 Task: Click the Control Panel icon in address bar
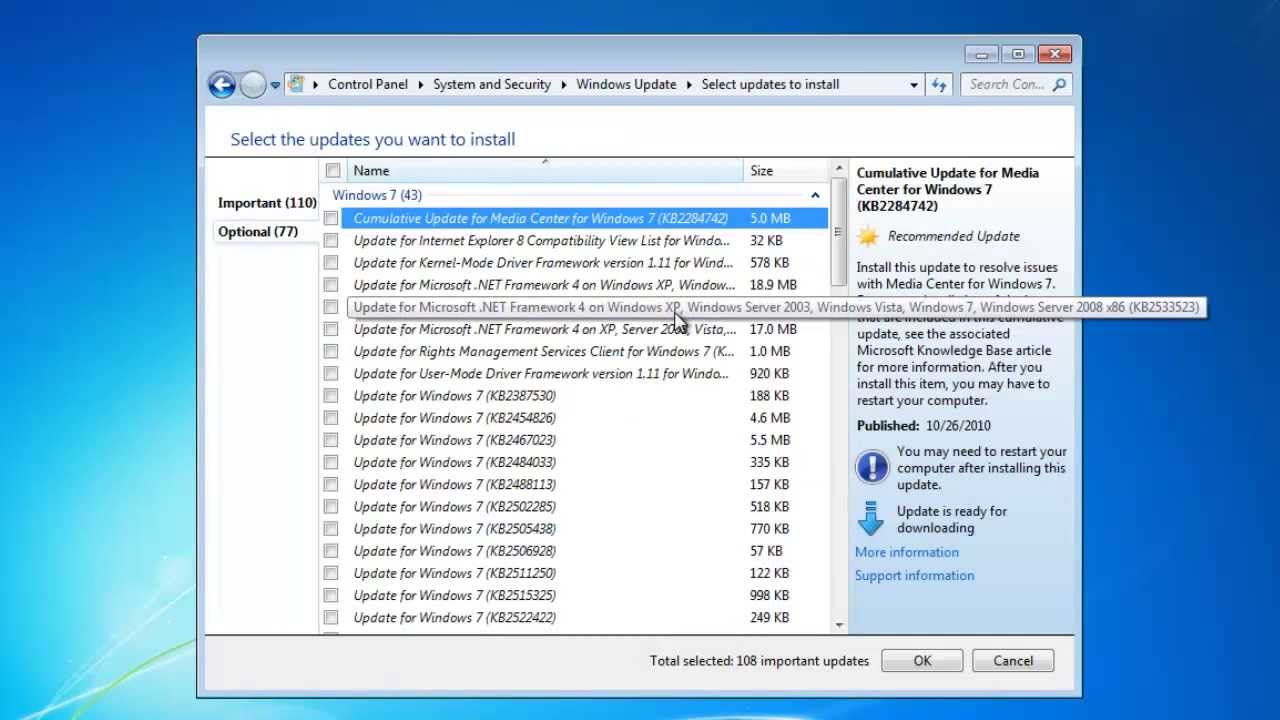[296, 84]
